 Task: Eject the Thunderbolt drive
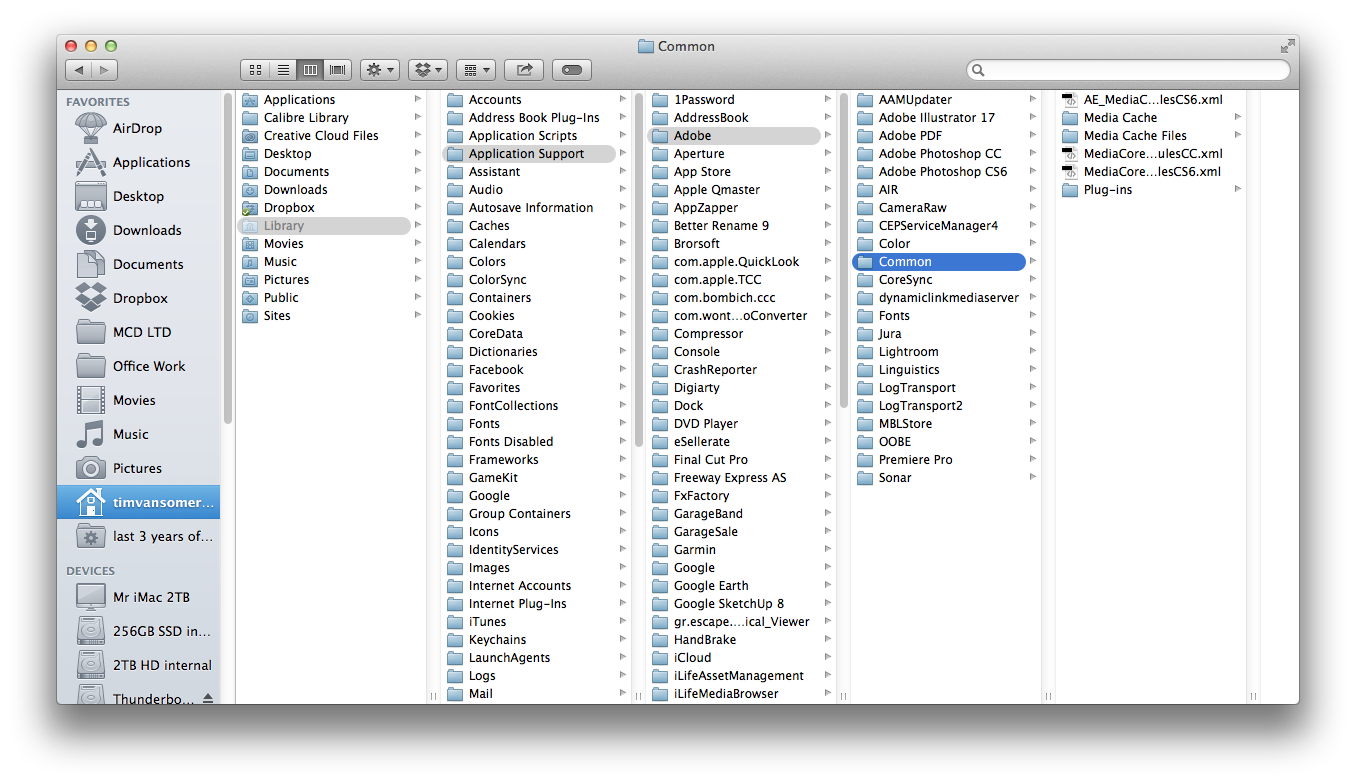(x=208, y=698)
